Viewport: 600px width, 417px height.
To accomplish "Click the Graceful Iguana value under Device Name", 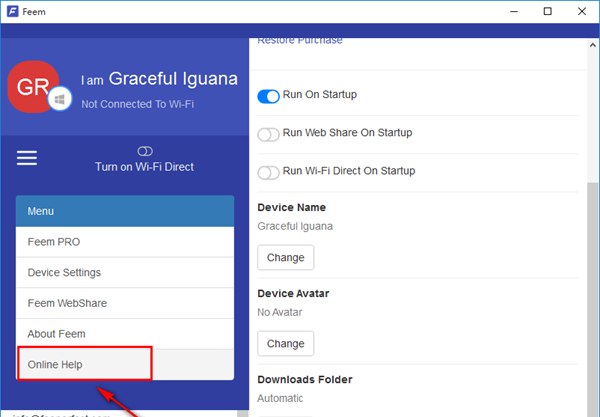I will [x=295, y=226].
